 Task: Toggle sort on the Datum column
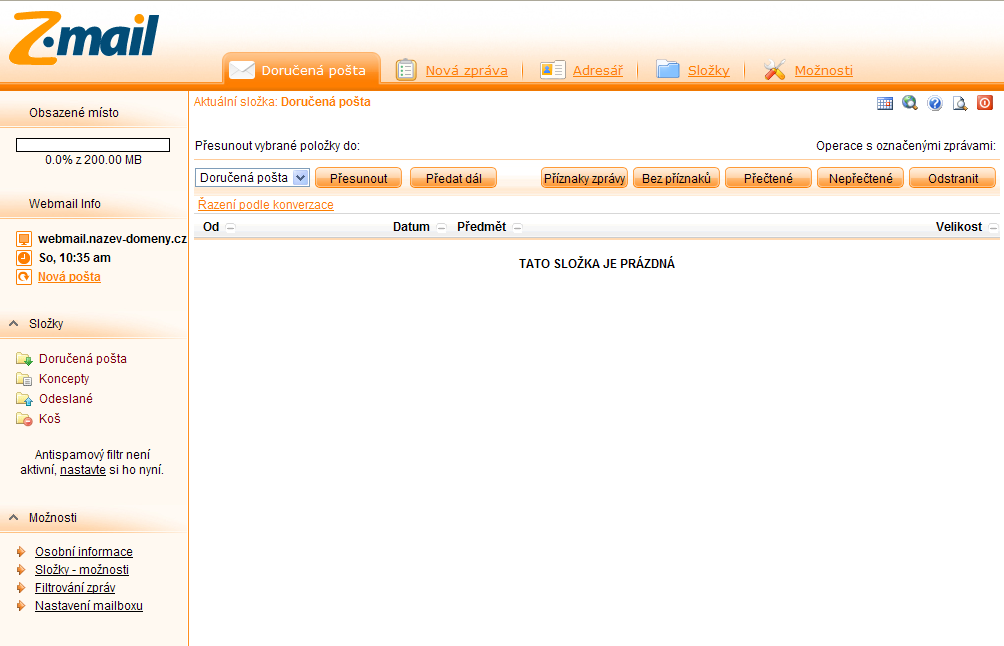[441, 228]
